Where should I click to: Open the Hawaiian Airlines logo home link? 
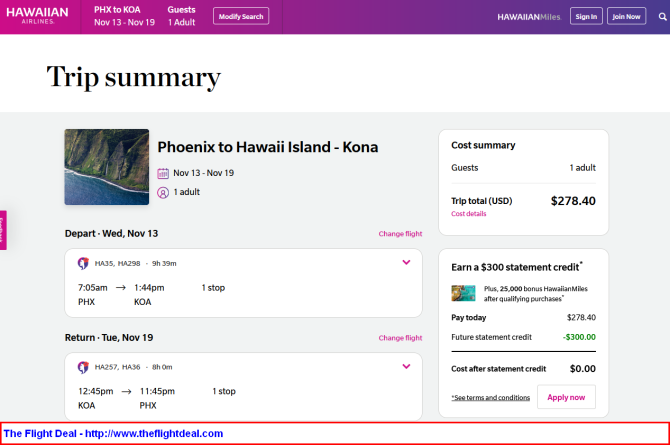[37, 15]
